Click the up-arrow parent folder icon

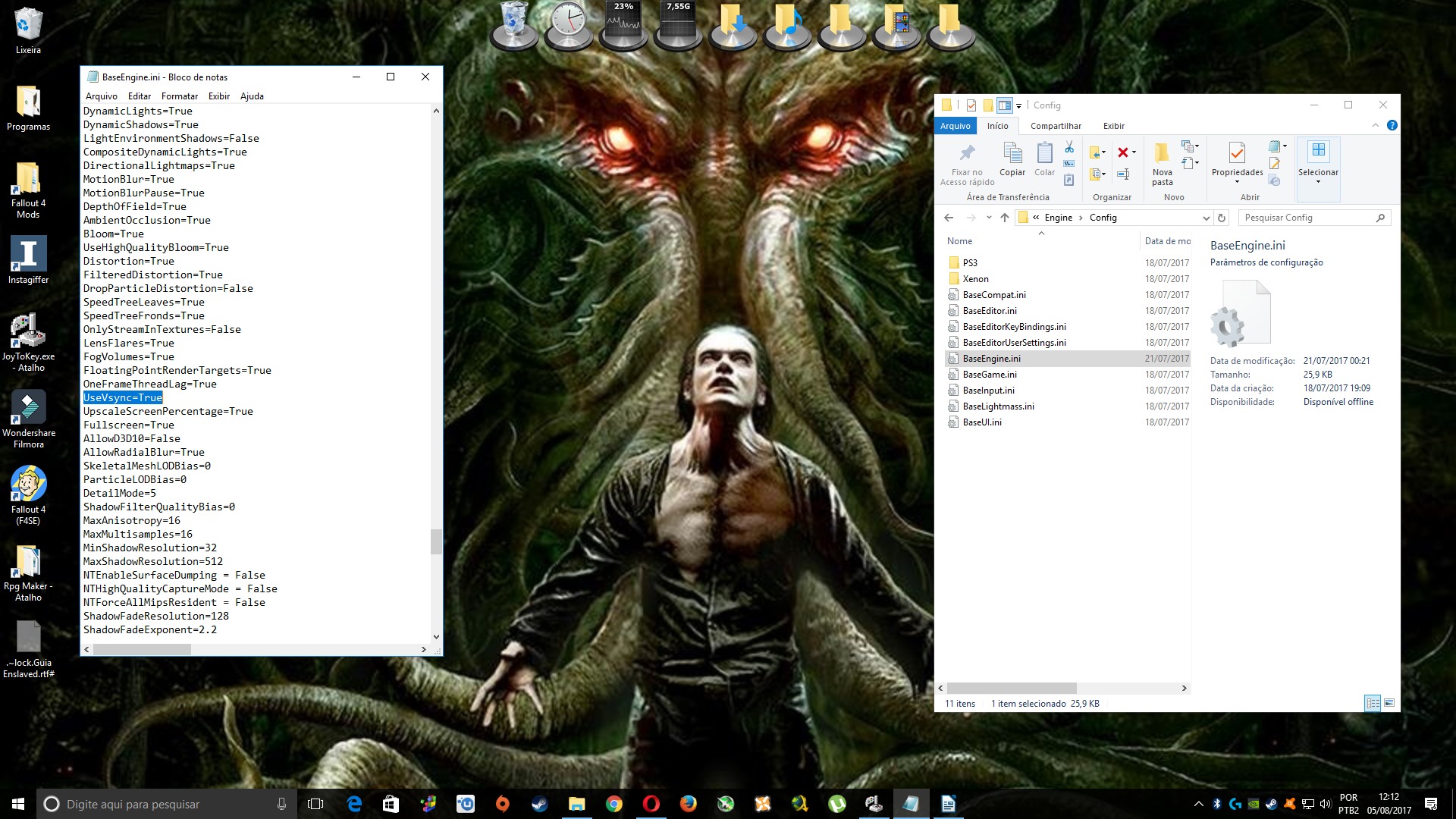pyautogui.click(x=1005, y=218)
